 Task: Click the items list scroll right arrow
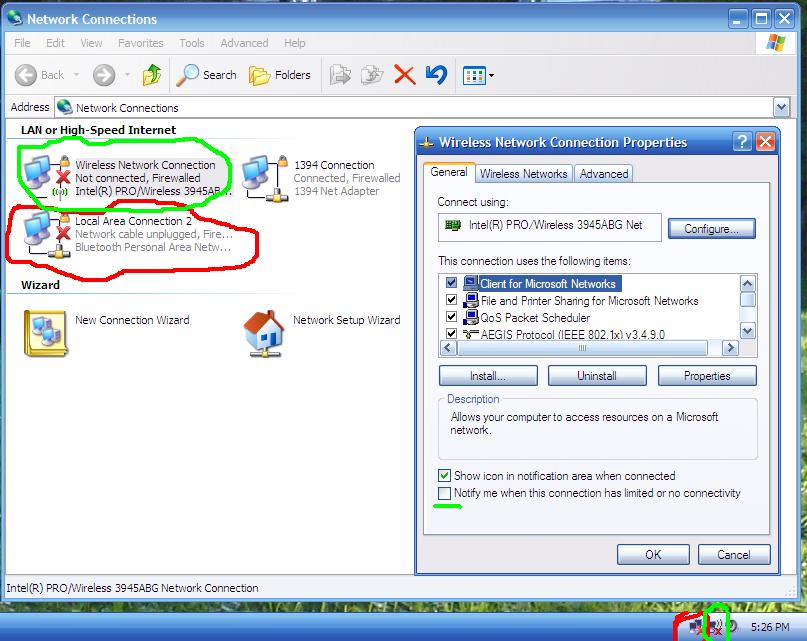click(x=730, y=348)
